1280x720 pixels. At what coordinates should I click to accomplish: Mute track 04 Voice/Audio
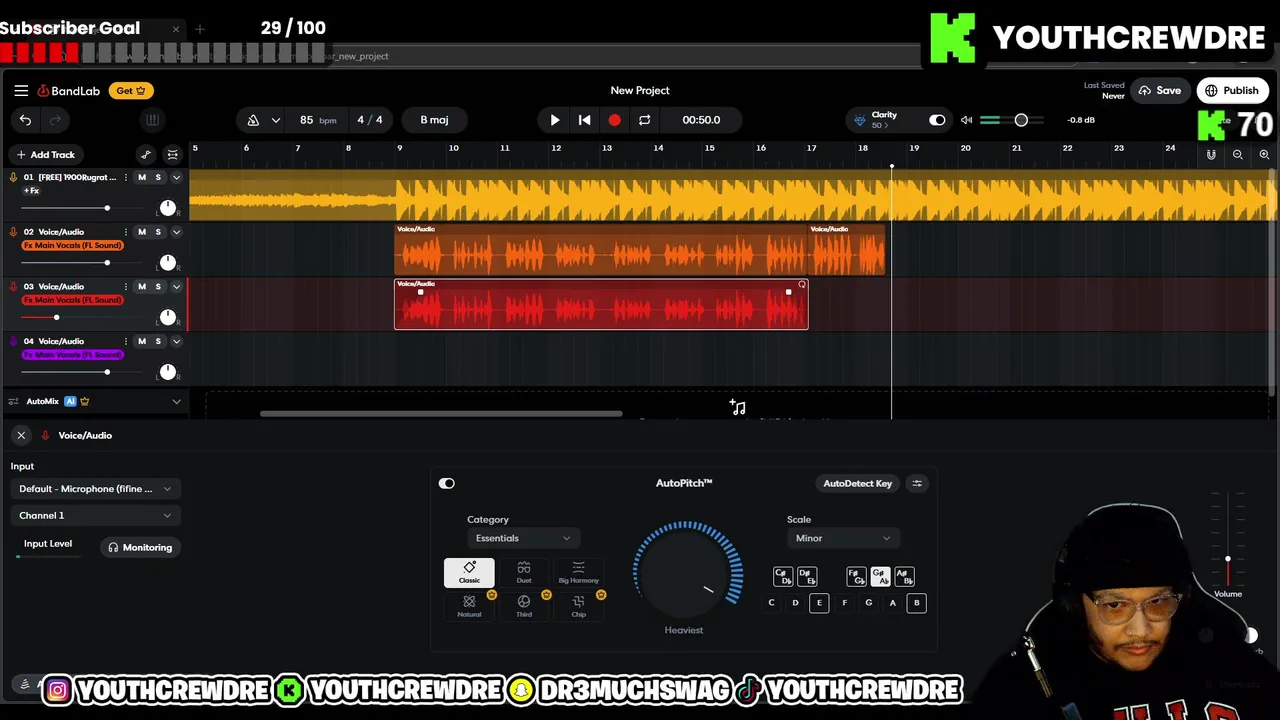141,341
